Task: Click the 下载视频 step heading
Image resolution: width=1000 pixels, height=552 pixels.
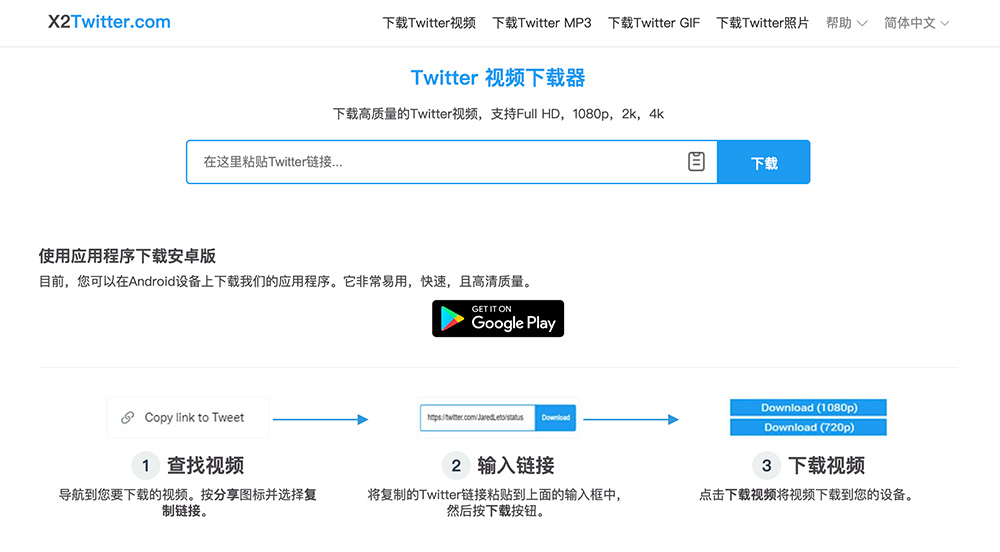Action: point(826,465)
